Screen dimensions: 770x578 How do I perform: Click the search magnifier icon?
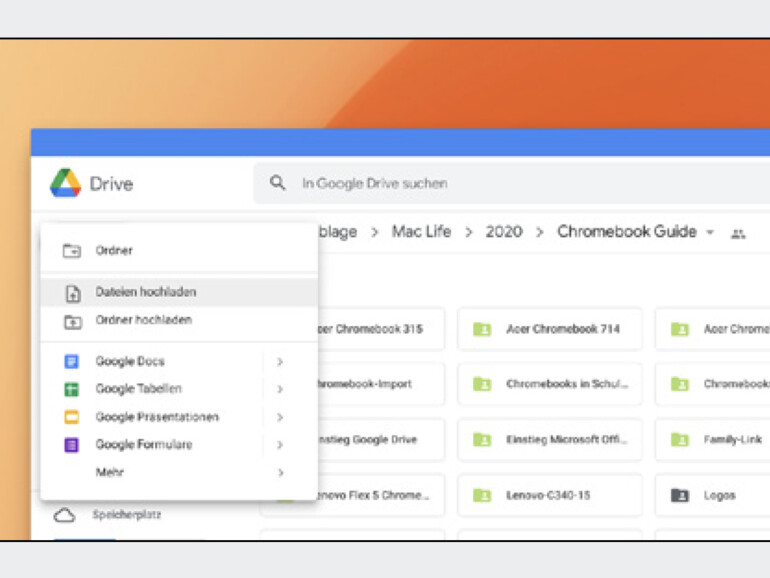point(277,183)
